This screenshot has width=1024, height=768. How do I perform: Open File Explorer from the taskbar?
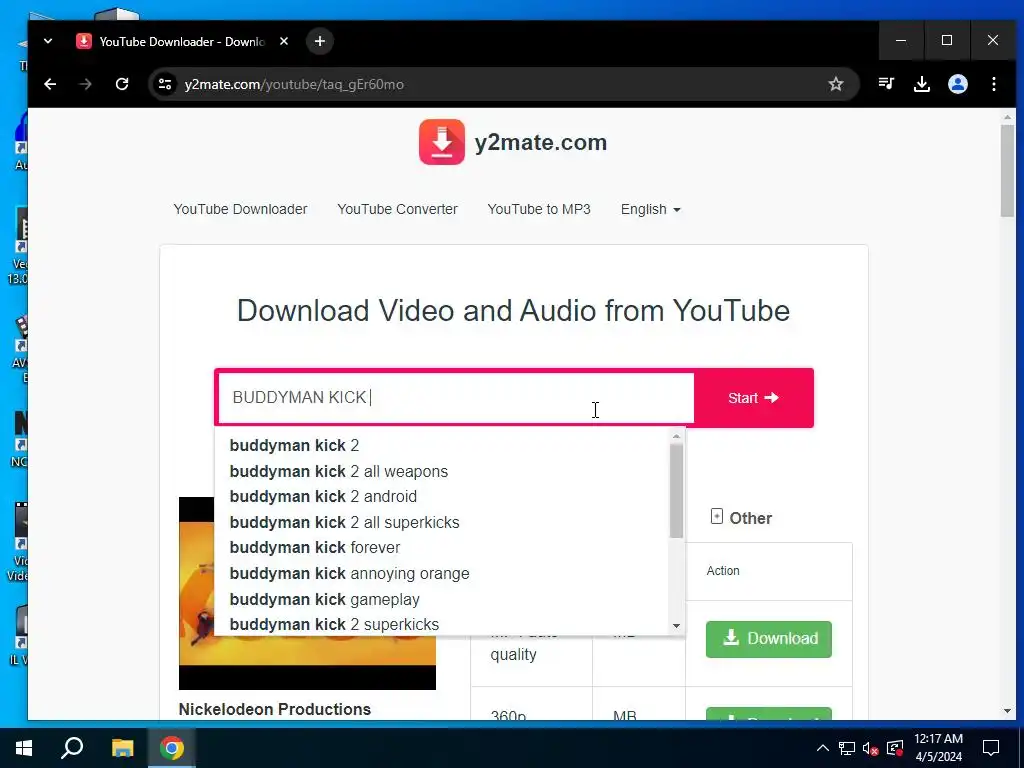[122, 748]
